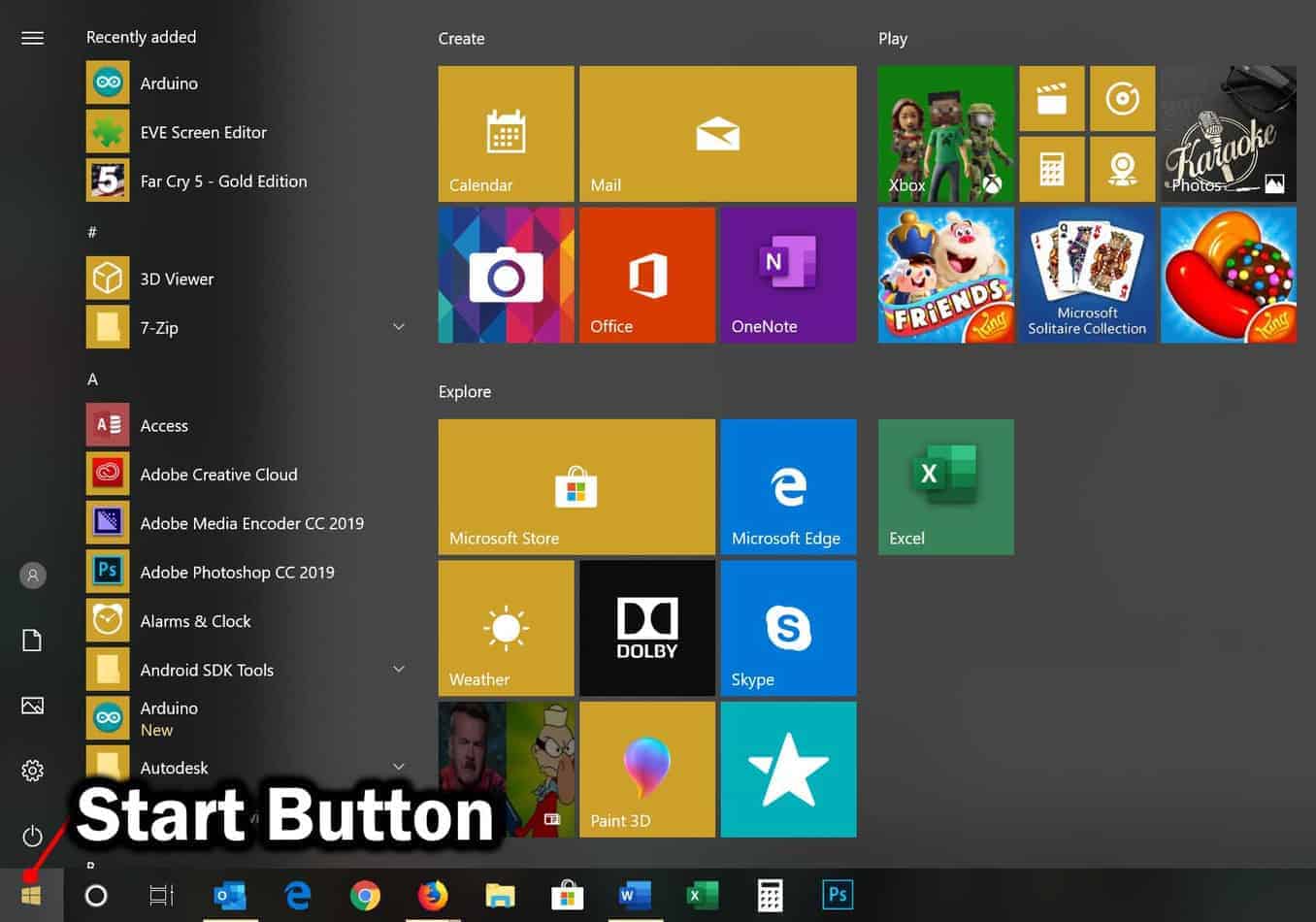Launch the Skype tile

click(x=788, y=628)
